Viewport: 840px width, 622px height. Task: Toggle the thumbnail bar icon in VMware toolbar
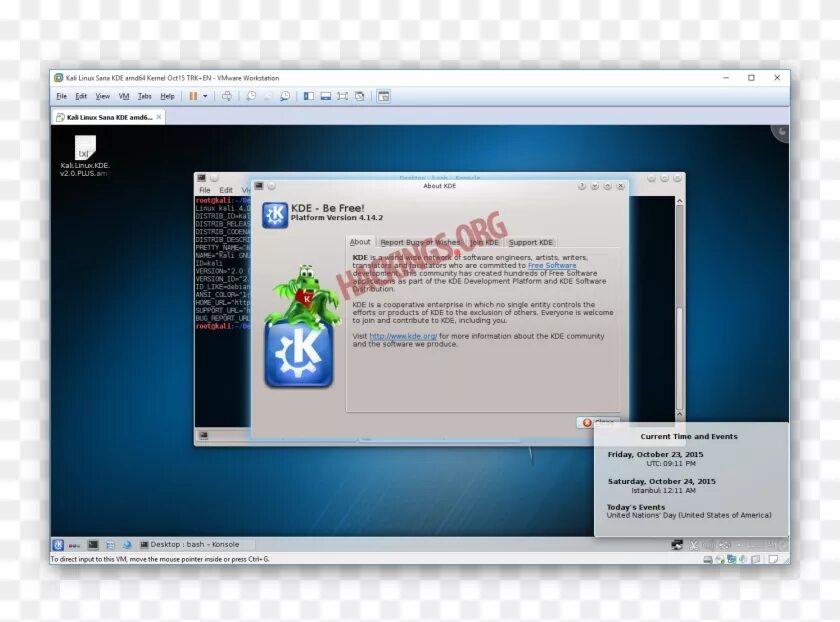pyautogui.click(x=326, y=96)
